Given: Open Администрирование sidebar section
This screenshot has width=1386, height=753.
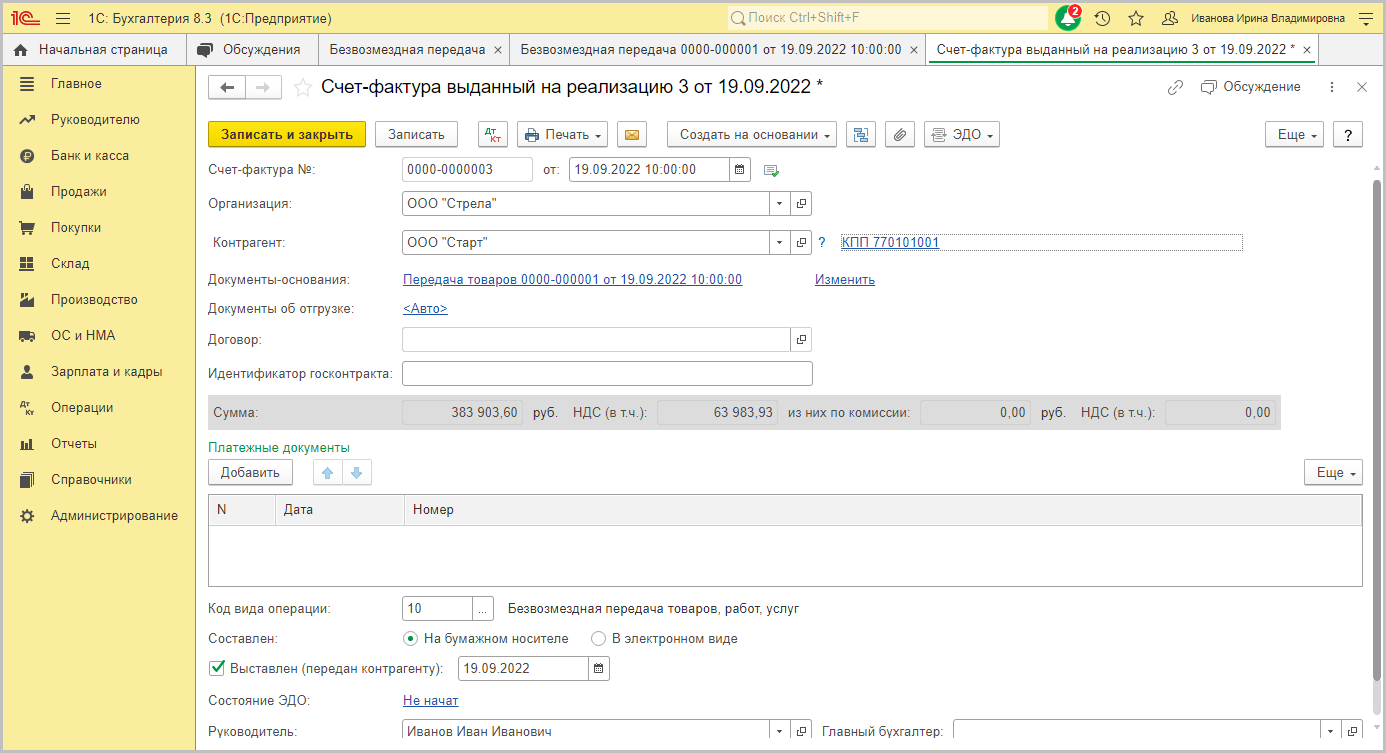Looking at the screenshot, I should pyautogui.click(x=114, y=516).
